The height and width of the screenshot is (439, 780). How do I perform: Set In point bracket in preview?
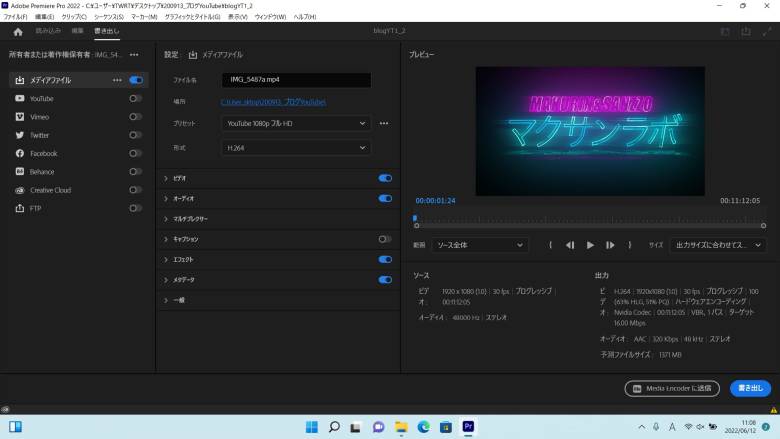(x=550, y=245)
